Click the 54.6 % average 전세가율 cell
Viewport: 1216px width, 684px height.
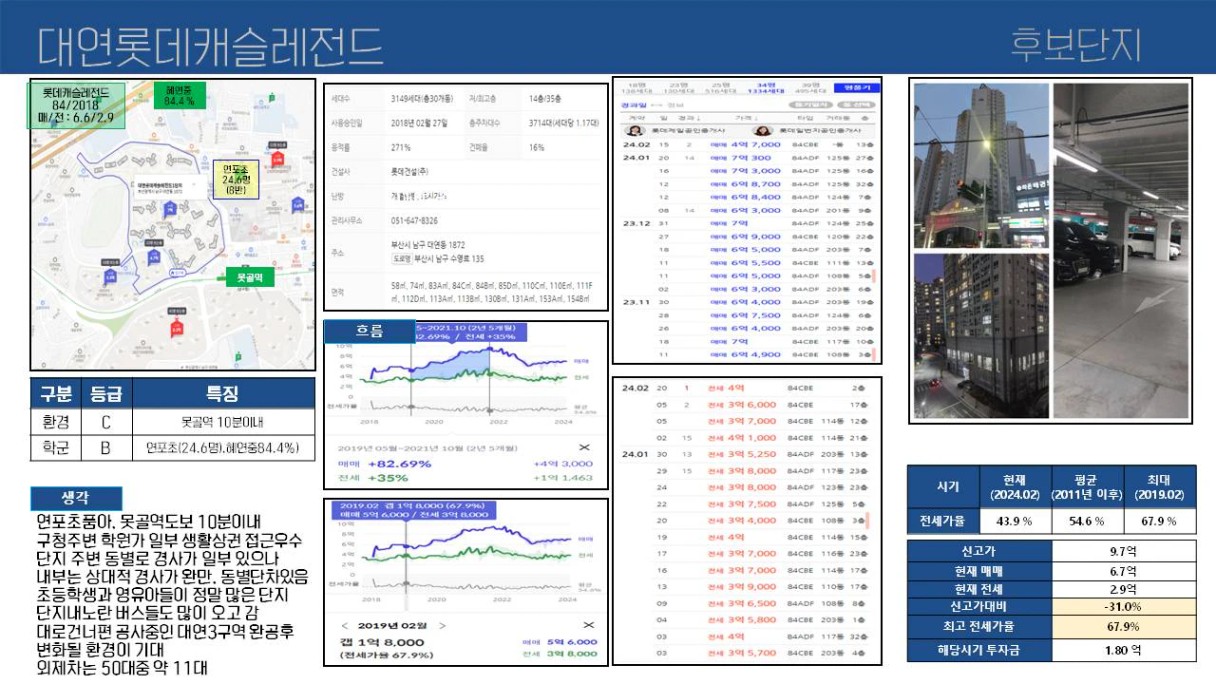coord(1088,522)
